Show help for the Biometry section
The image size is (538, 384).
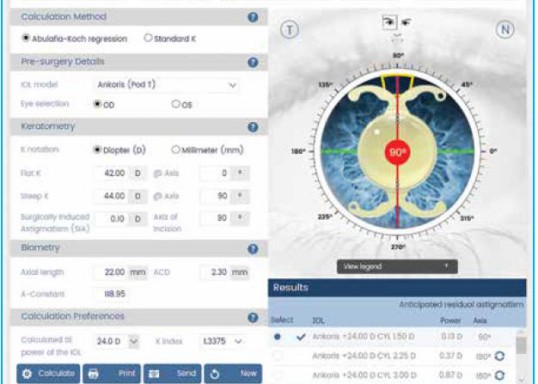point(253,249)
